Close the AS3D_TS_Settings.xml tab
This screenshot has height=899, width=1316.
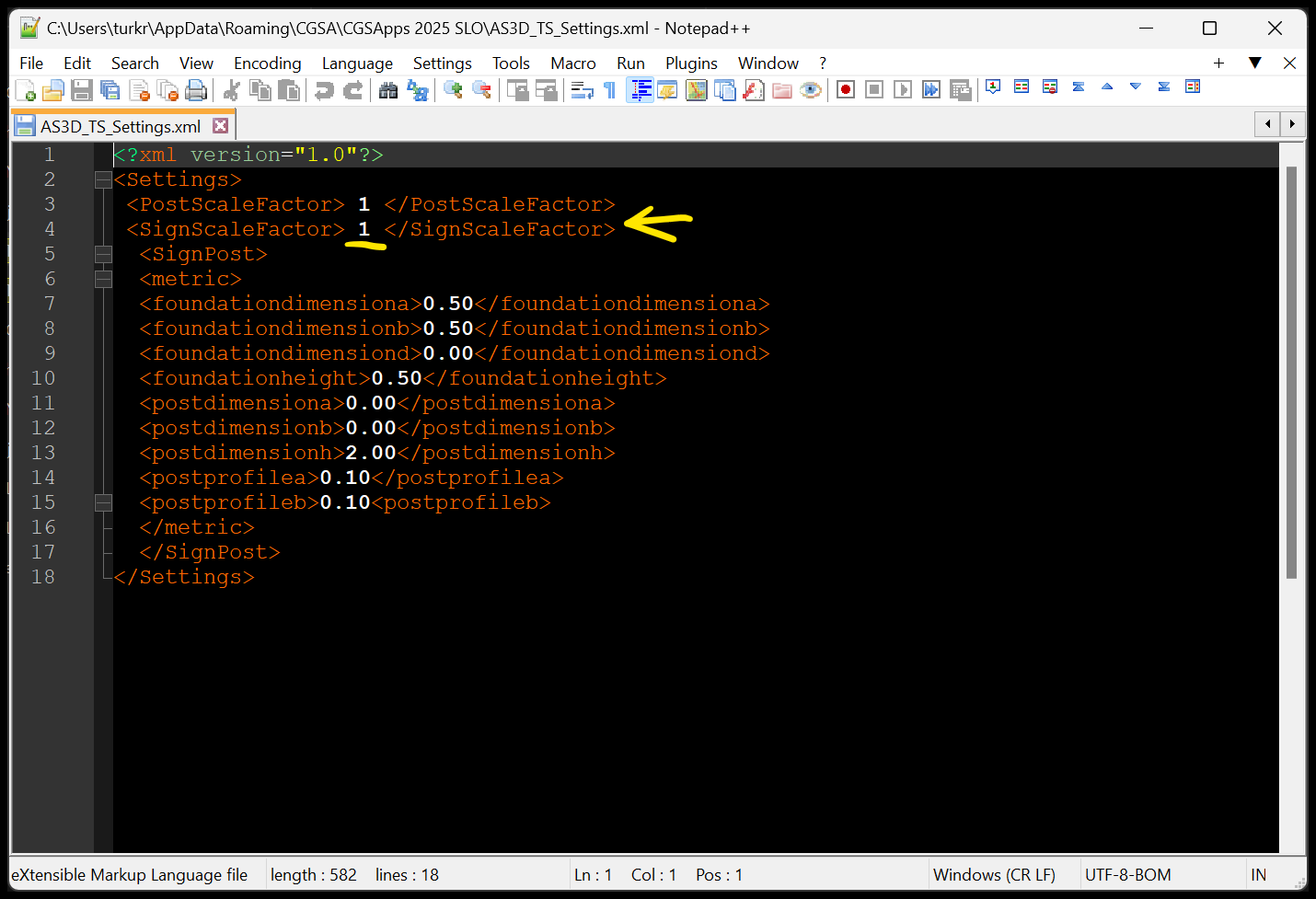point(220,125)
